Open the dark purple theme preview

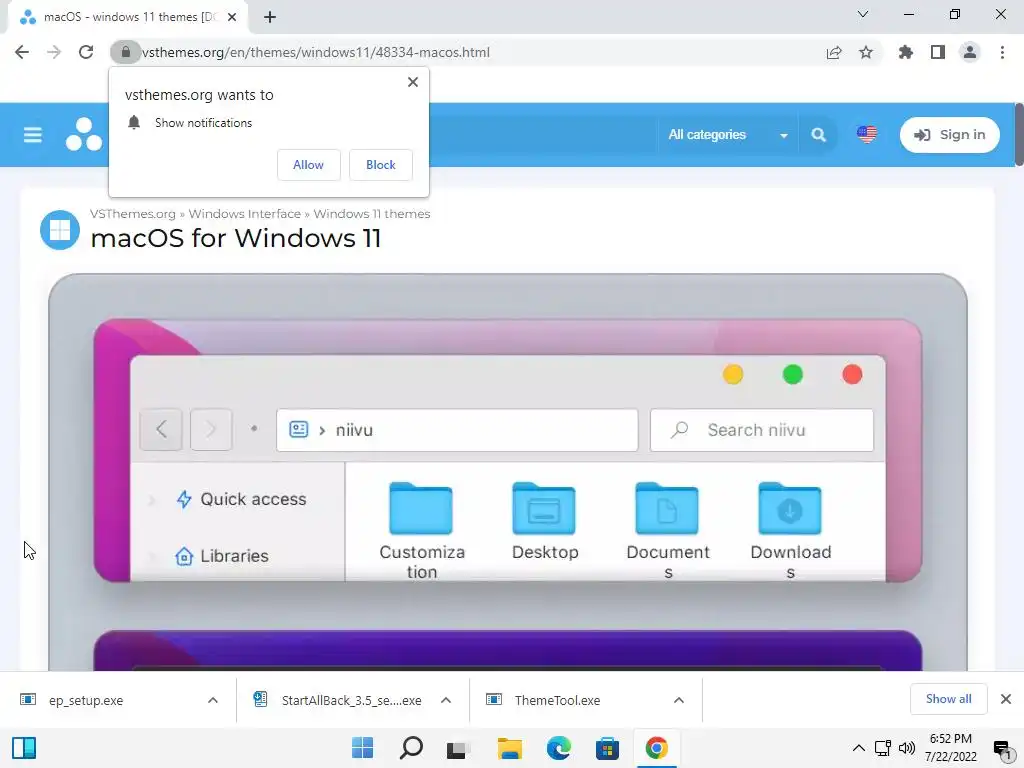(507, 650)
